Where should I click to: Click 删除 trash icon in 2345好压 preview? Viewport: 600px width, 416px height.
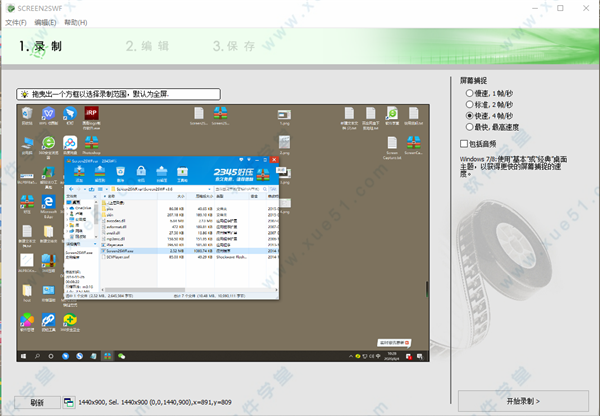pyautogui.click(x=121, y=174)
